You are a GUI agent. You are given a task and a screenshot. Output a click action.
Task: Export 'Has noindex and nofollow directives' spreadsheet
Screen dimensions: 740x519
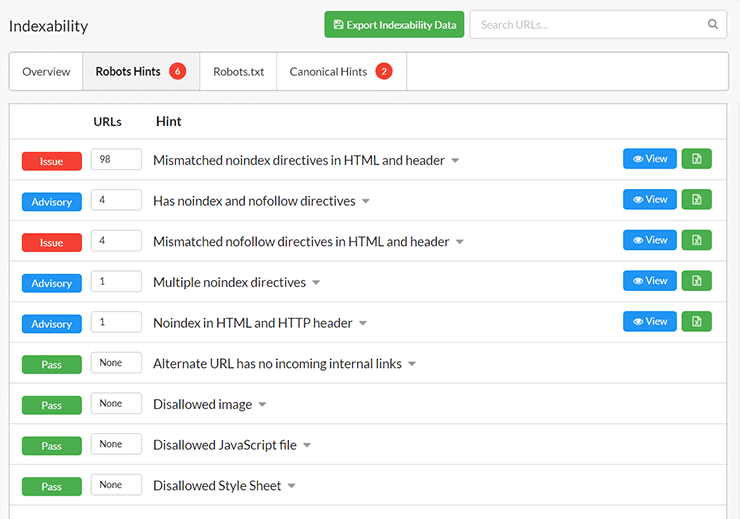coord(697,200)
